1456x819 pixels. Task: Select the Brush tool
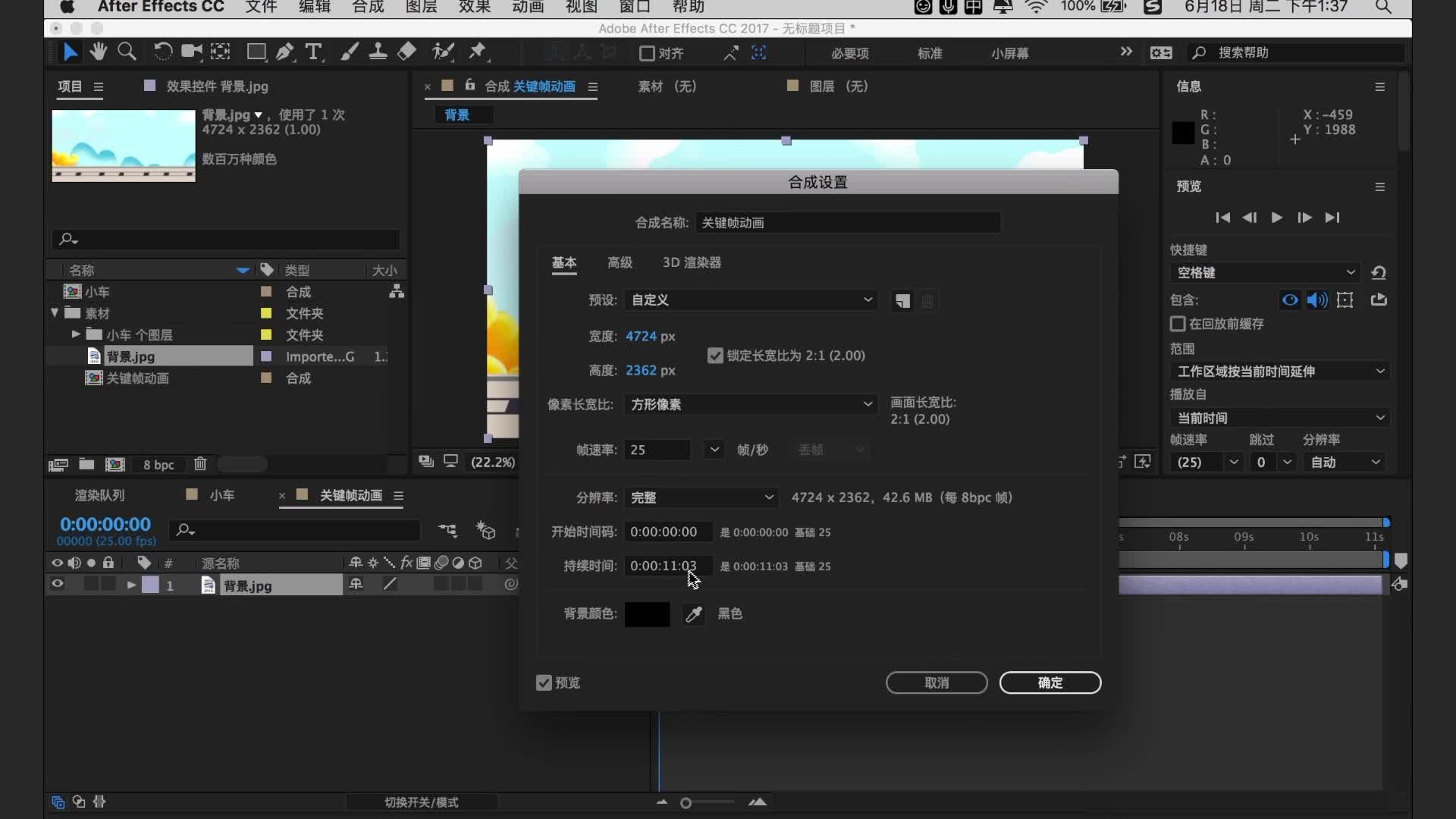click(349, 52)
